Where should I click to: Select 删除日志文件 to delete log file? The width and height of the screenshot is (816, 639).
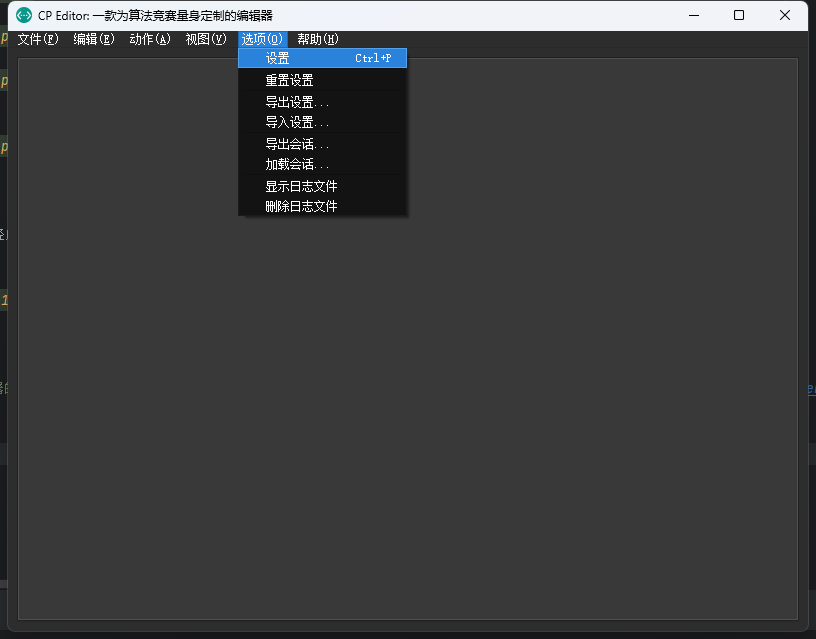[x=303, y=206]
